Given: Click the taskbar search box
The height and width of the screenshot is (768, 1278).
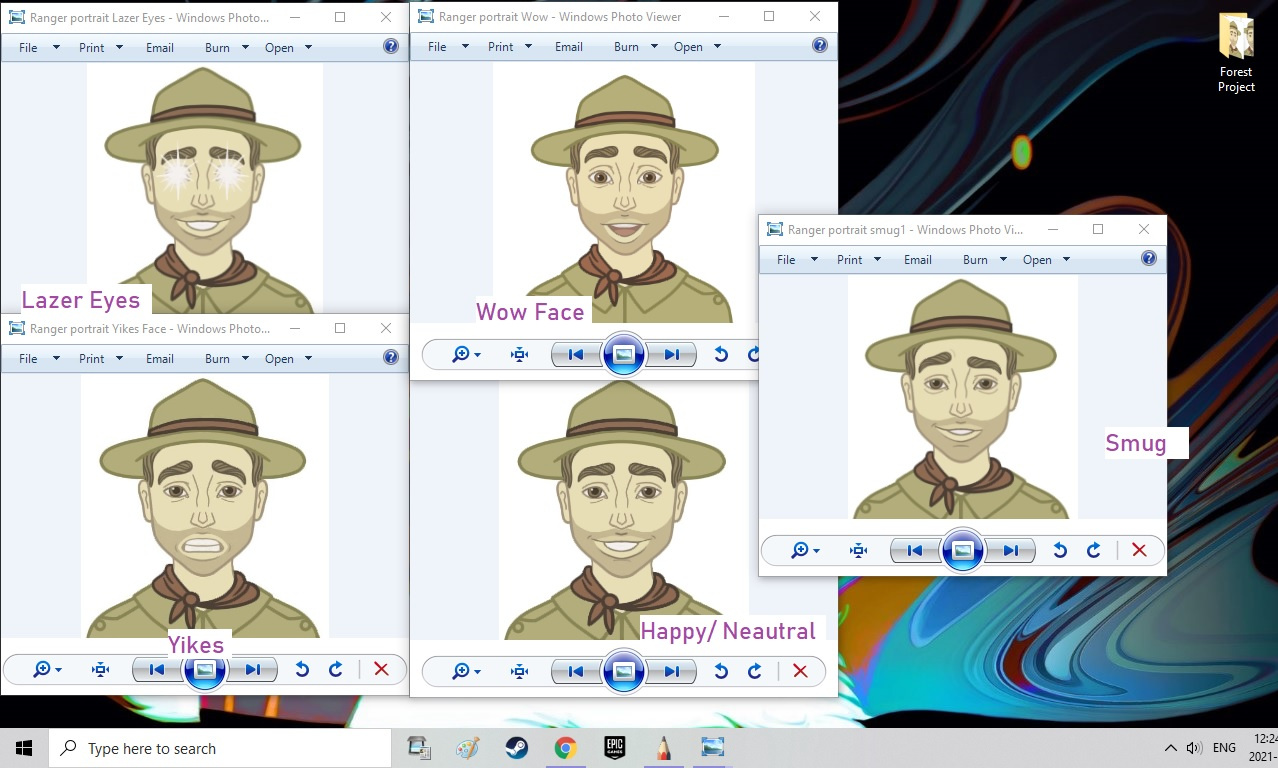Looking at the screenshot, I should (220, 748).
